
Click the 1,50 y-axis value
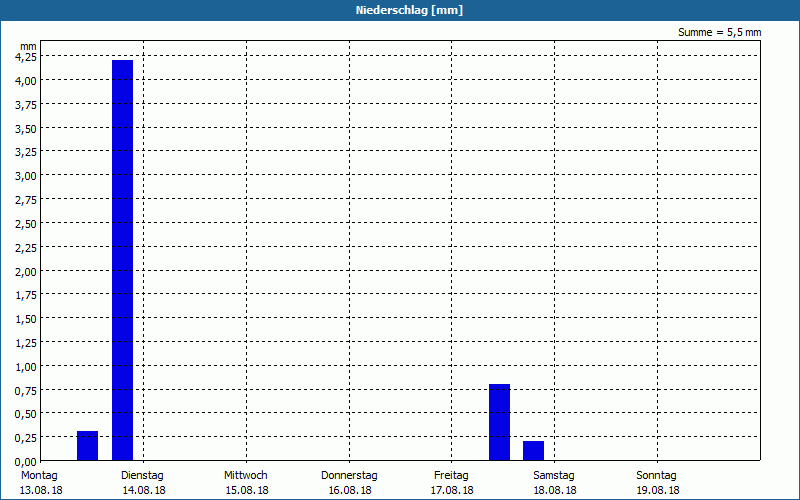pyautogui.click(x=26, y=319)
